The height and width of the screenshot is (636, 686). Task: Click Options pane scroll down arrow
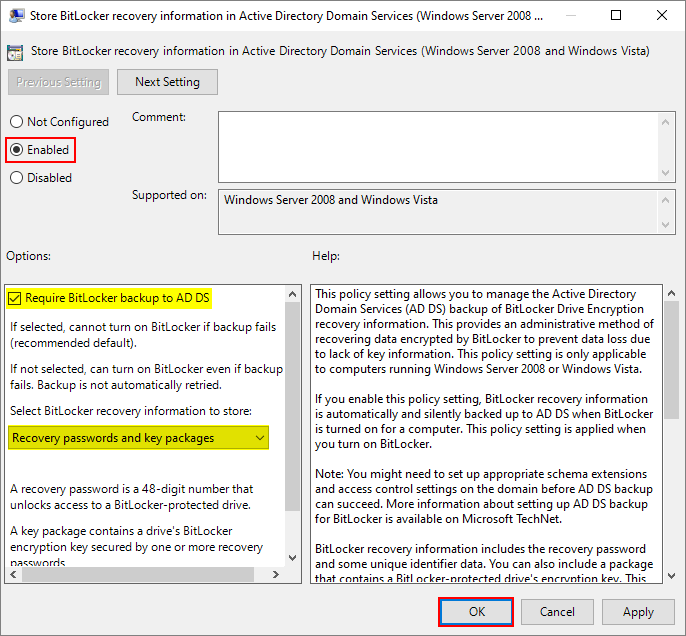[x=293, y=558]
